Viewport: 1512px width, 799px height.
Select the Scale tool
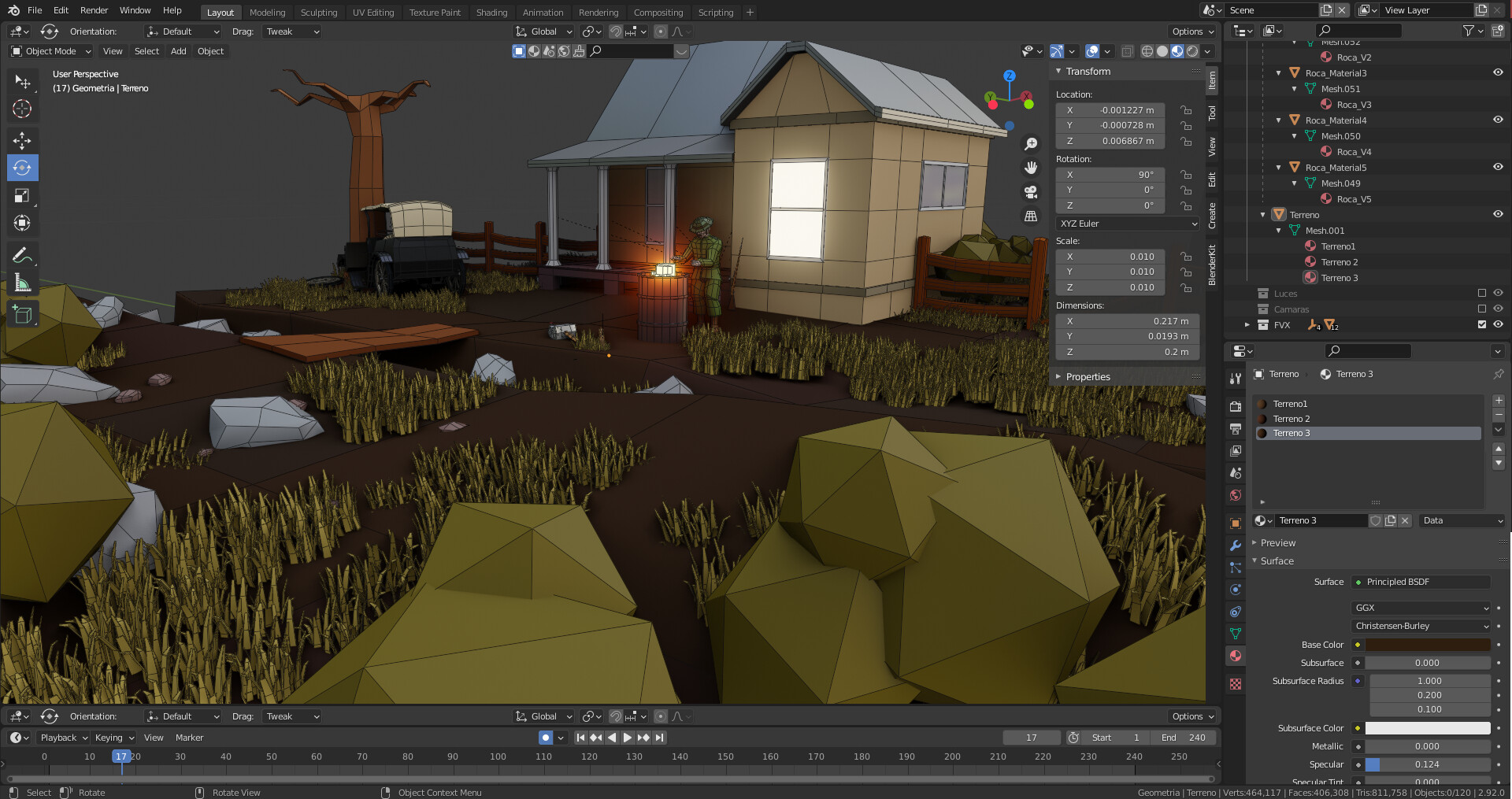tap(22, 195)
